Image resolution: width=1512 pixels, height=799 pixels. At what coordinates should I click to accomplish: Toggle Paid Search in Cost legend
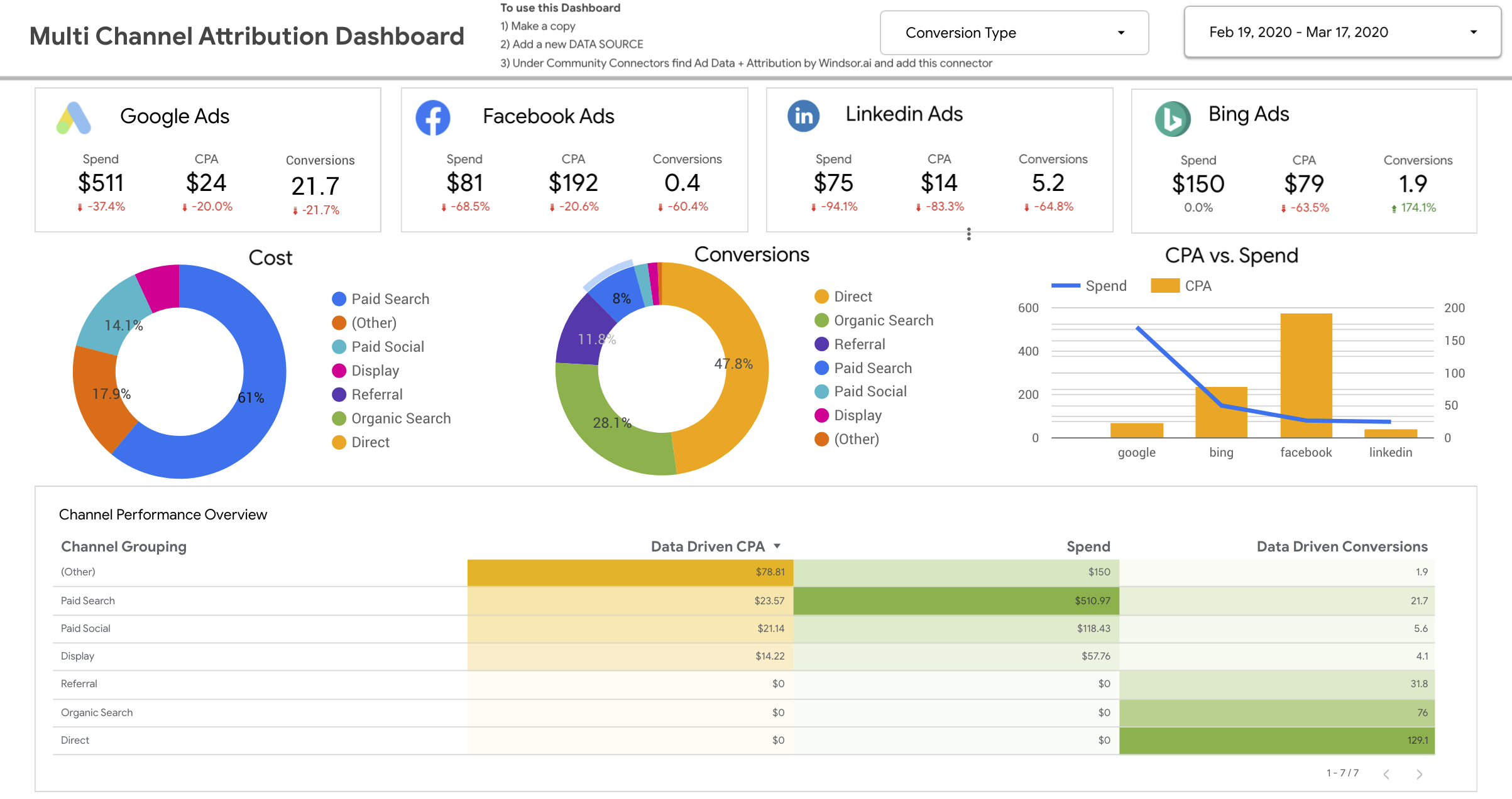point(390,299)
